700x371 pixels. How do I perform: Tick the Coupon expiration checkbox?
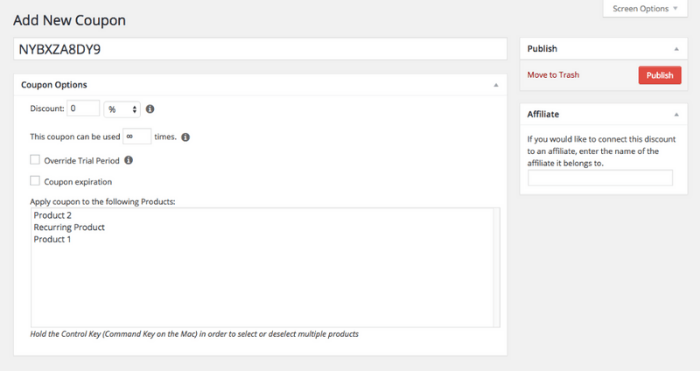click(x=35, y=181)
